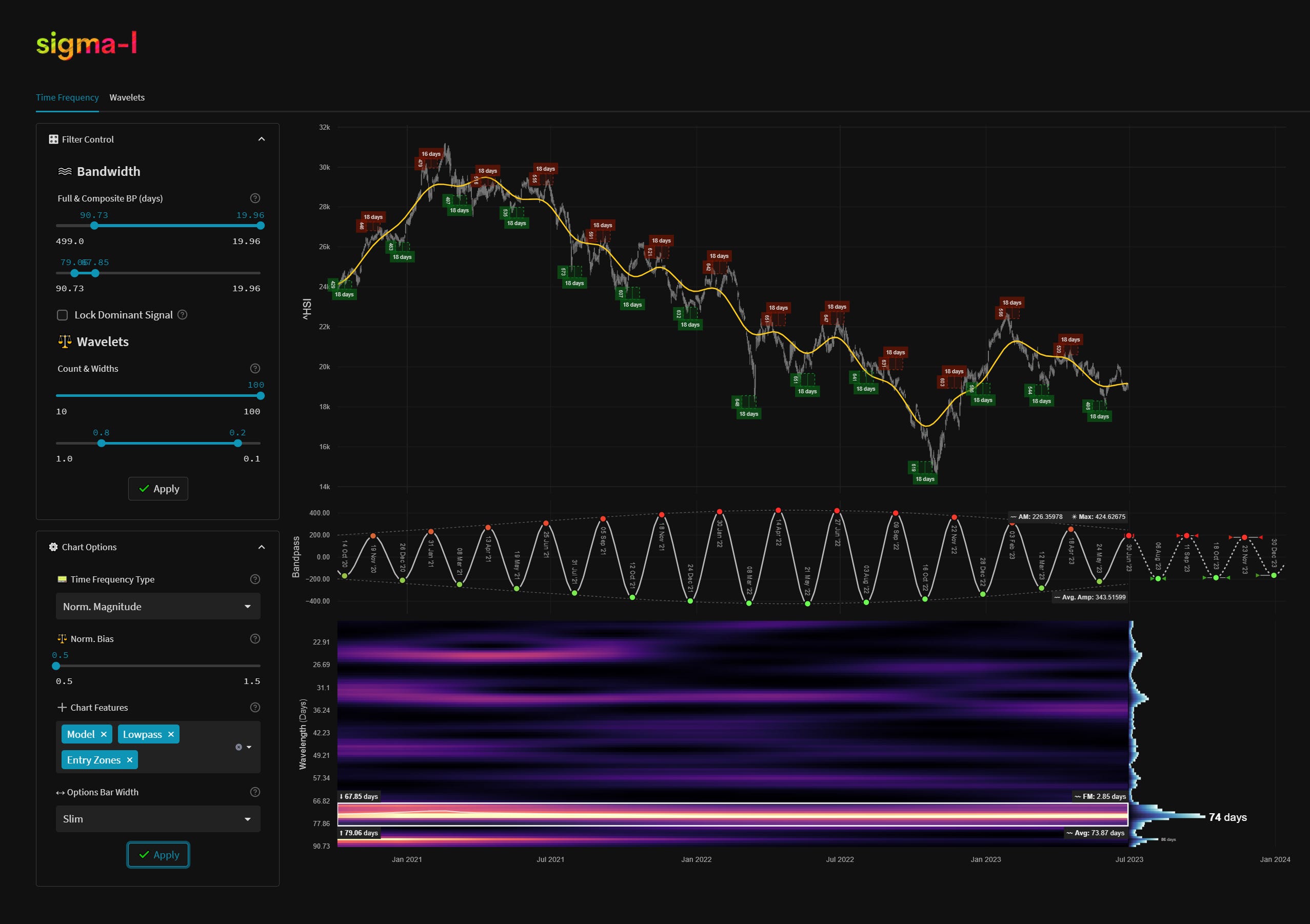The width and height of the screenshot is (1310, 924).
Task: Remove the Lowpass chart feature tag
Action: click(171, 735)
